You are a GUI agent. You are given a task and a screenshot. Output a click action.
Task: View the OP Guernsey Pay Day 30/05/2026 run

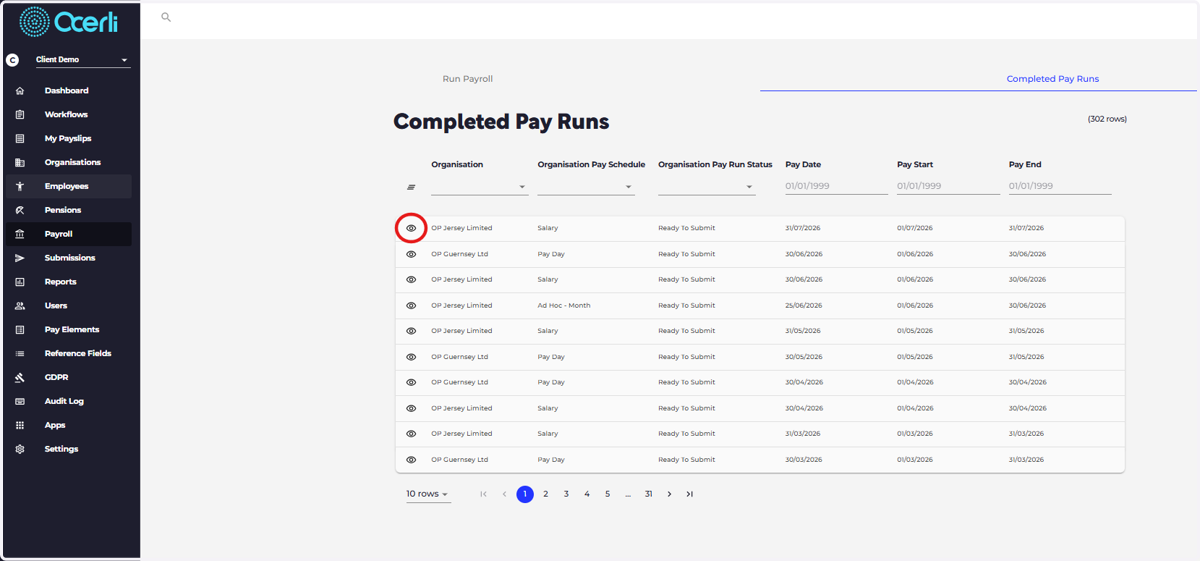coord(411,357)
